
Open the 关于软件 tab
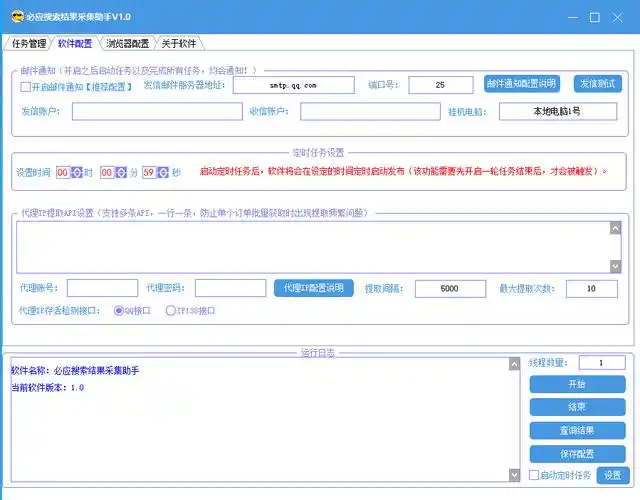pos(179,43)
